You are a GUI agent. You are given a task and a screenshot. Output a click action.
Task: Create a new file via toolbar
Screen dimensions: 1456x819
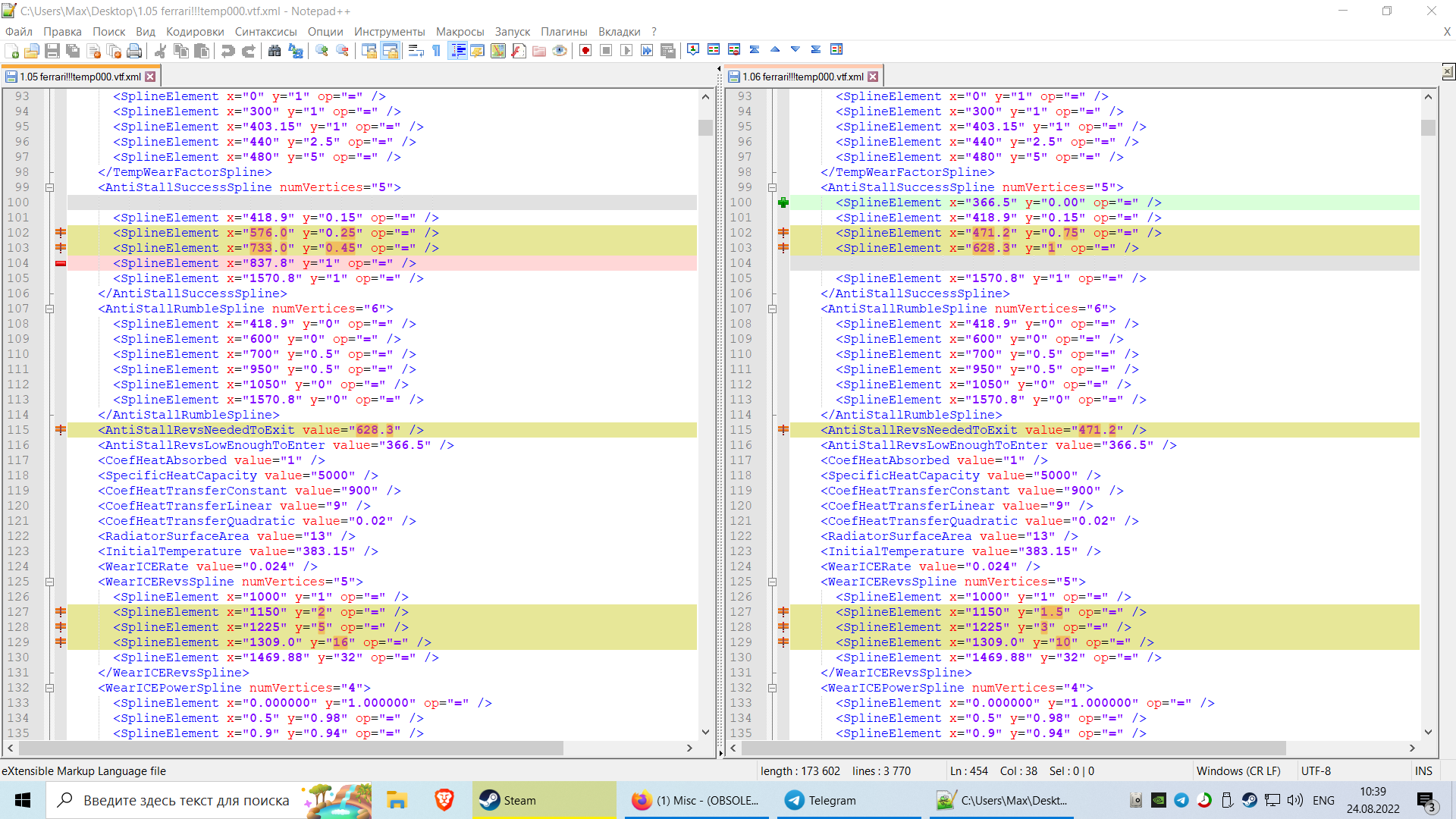(x=11, y=51)
